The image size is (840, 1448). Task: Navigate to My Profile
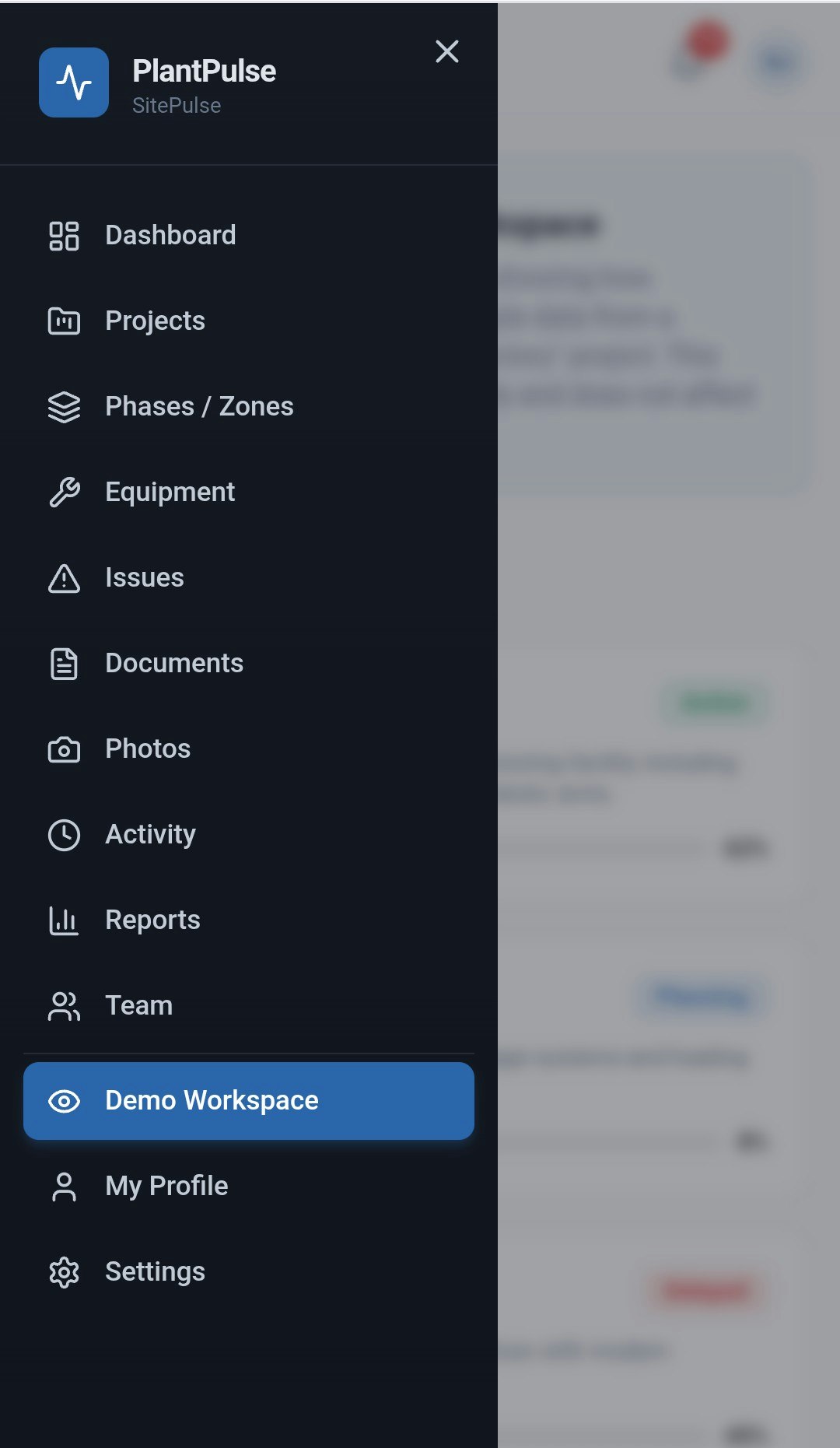coord(166,1187)
